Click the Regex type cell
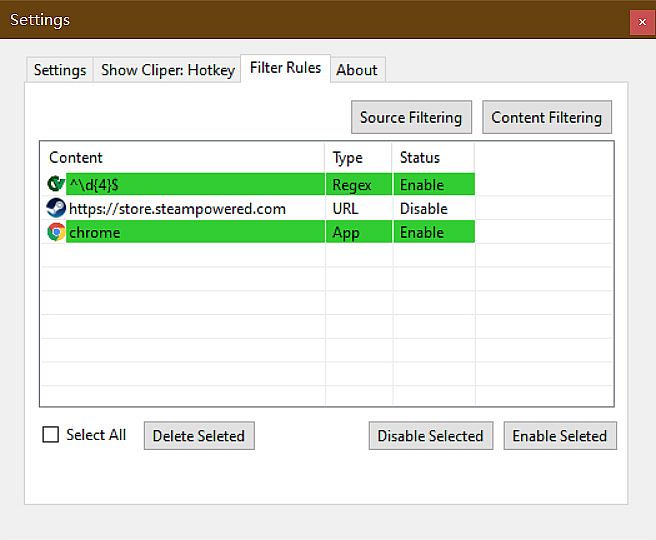 [359, 184]
